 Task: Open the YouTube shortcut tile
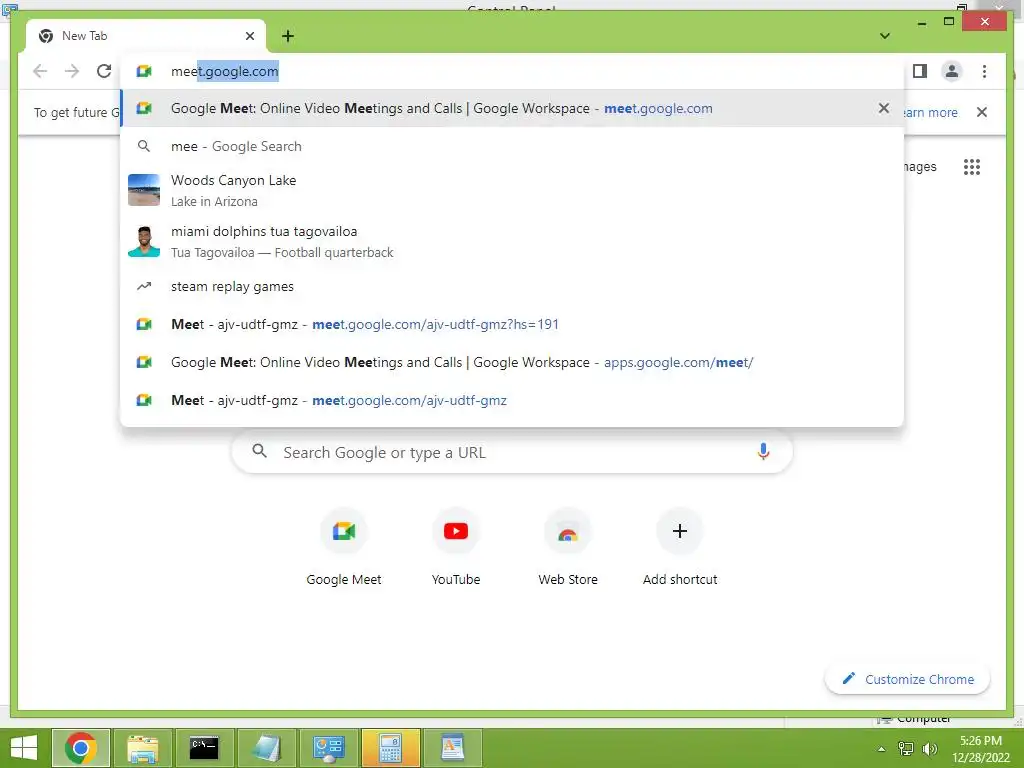point(456,547)
